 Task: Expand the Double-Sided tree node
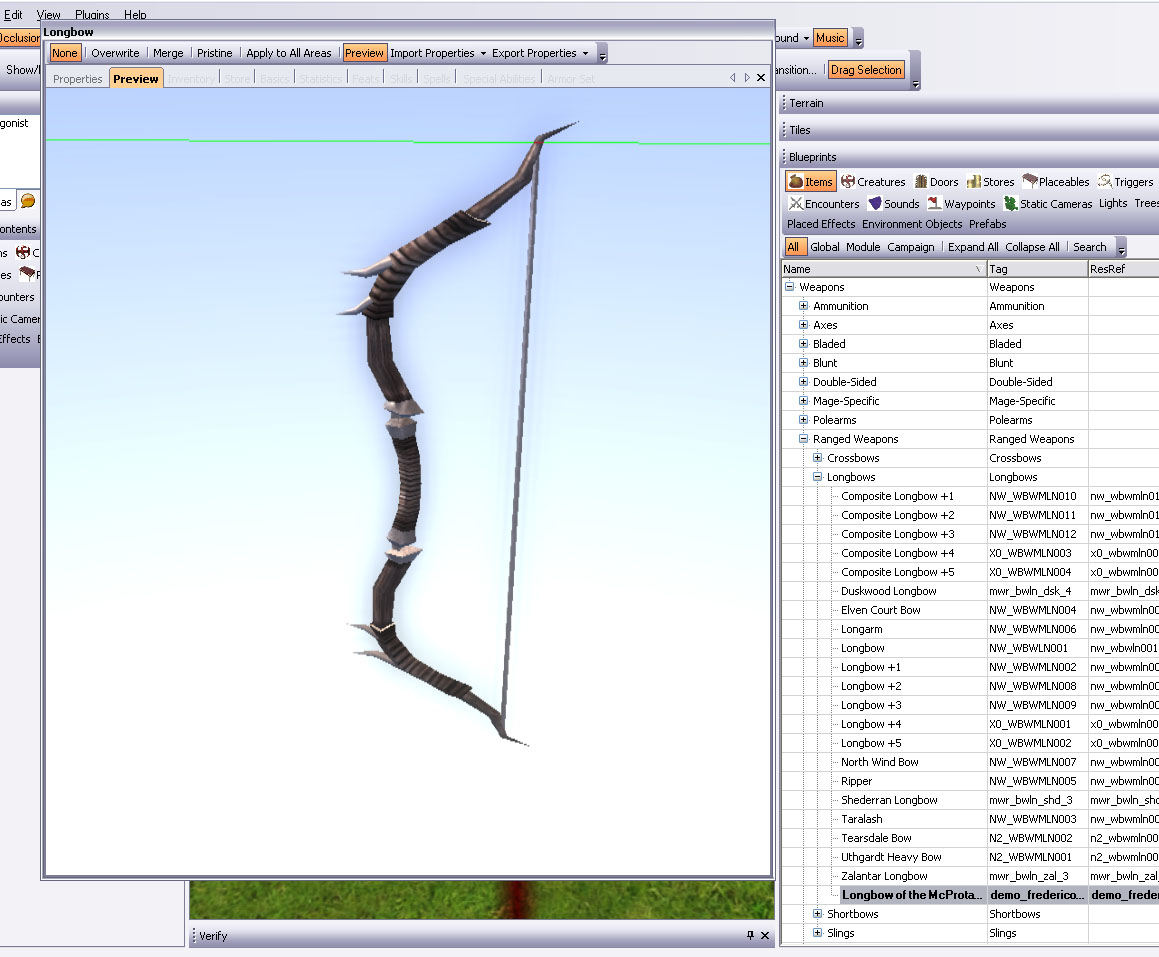(x=803, y=382)
